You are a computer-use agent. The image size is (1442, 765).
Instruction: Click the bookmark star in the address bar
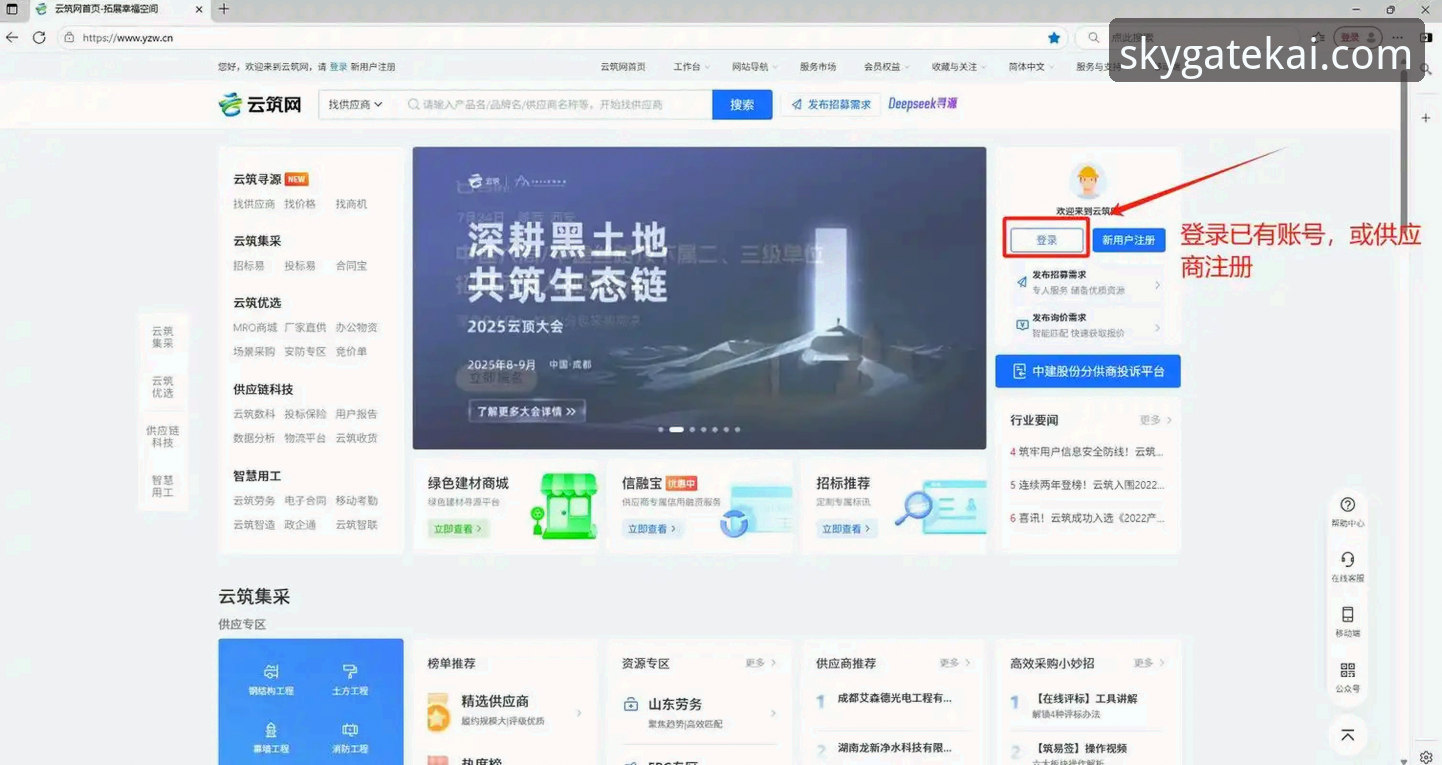1054,37
